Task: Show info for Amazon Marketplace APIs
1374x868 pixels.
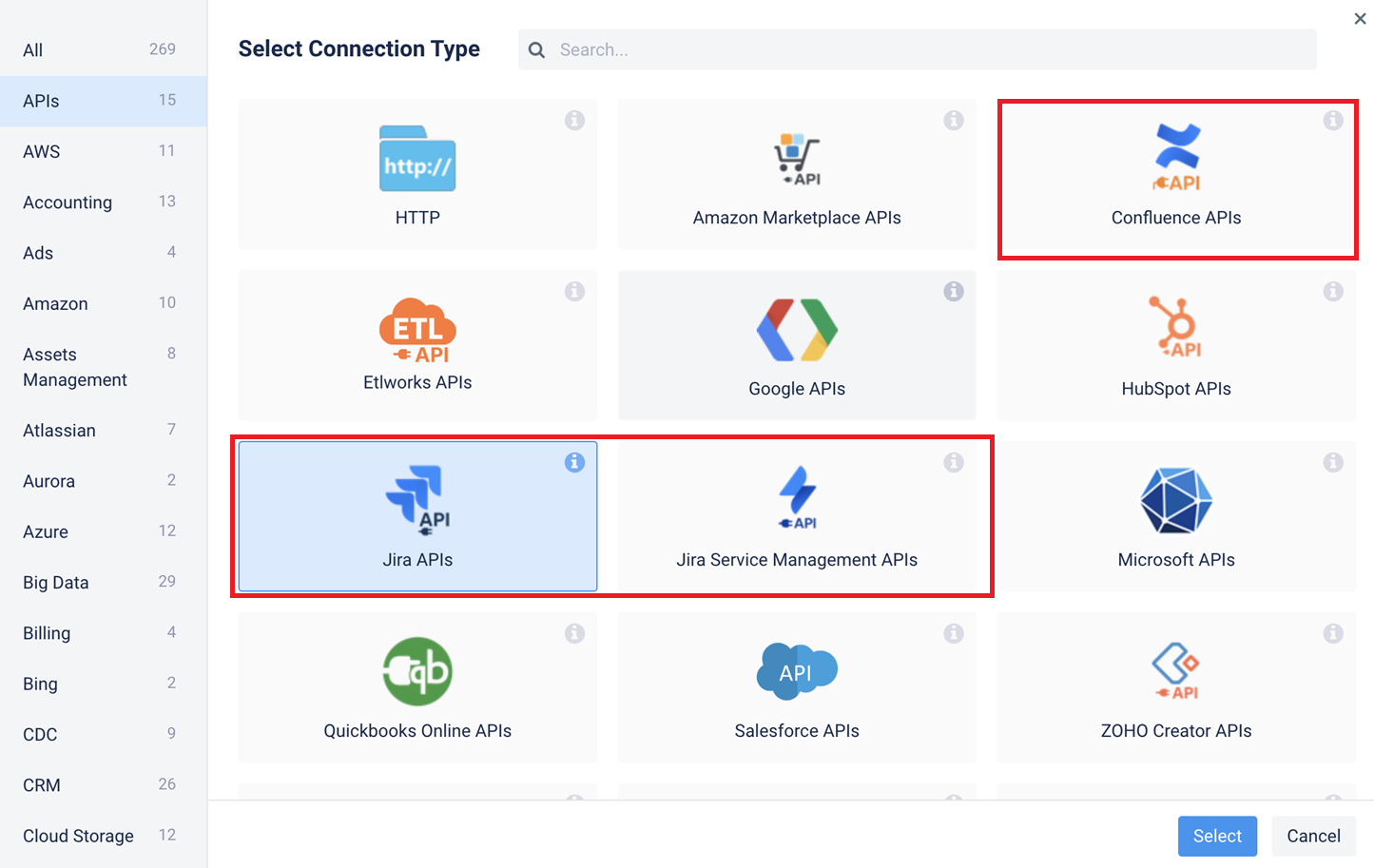Action: click(x=954, y=120)
